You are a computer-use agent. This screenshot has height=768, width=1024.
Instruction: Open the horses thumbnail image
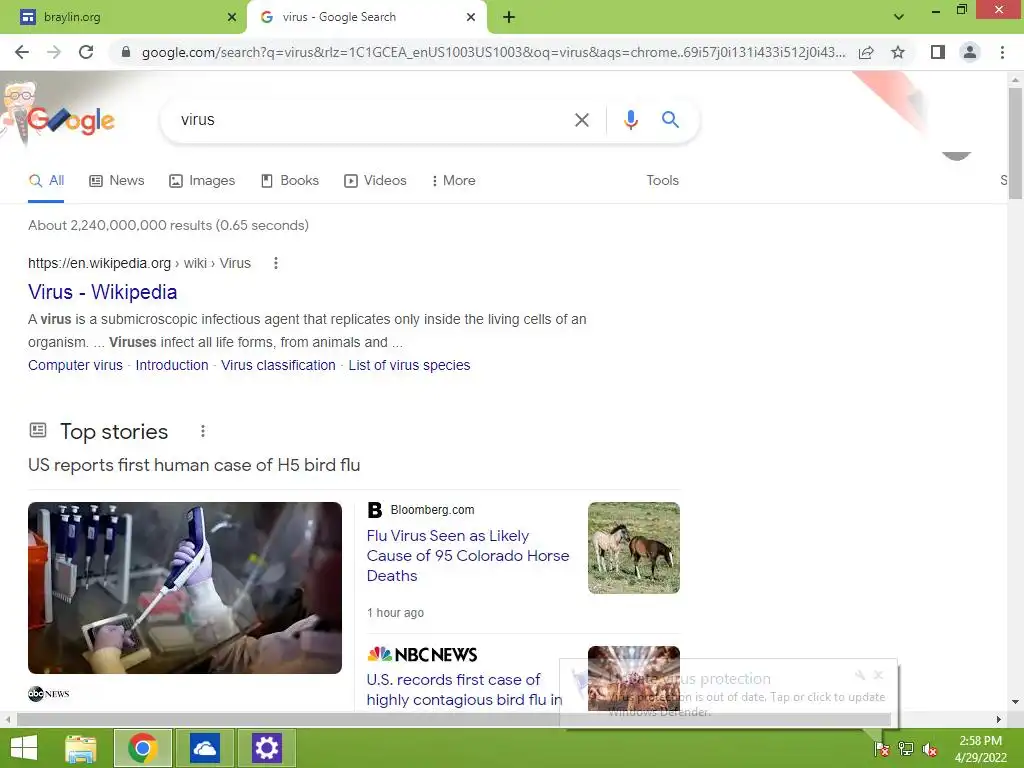(633, 547)
